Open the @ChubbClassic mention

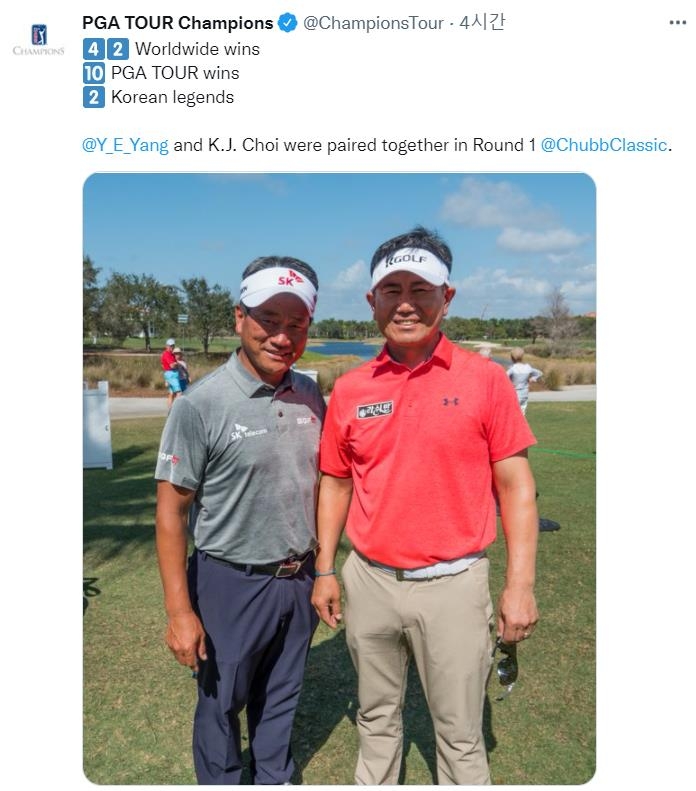pyautogui.click(x=604, y=145)
